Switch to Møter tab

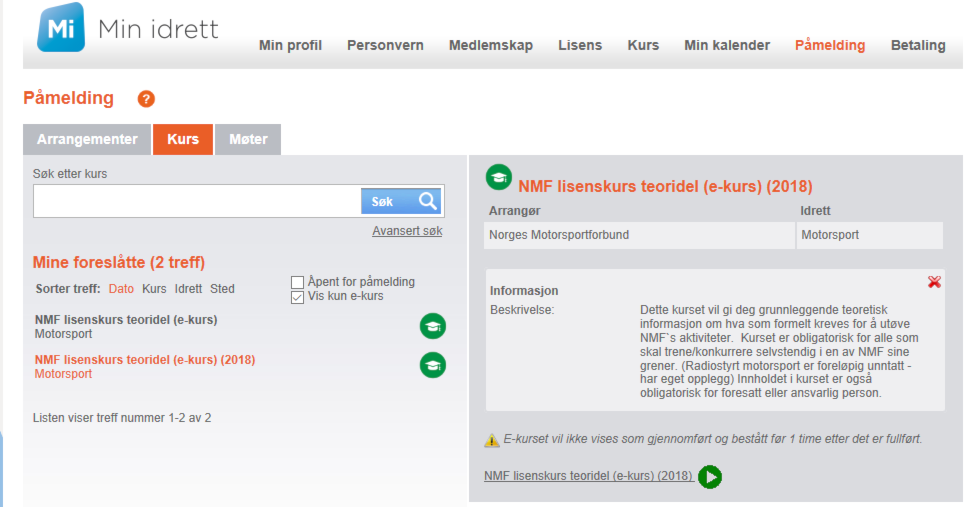[x=248, y=139]
